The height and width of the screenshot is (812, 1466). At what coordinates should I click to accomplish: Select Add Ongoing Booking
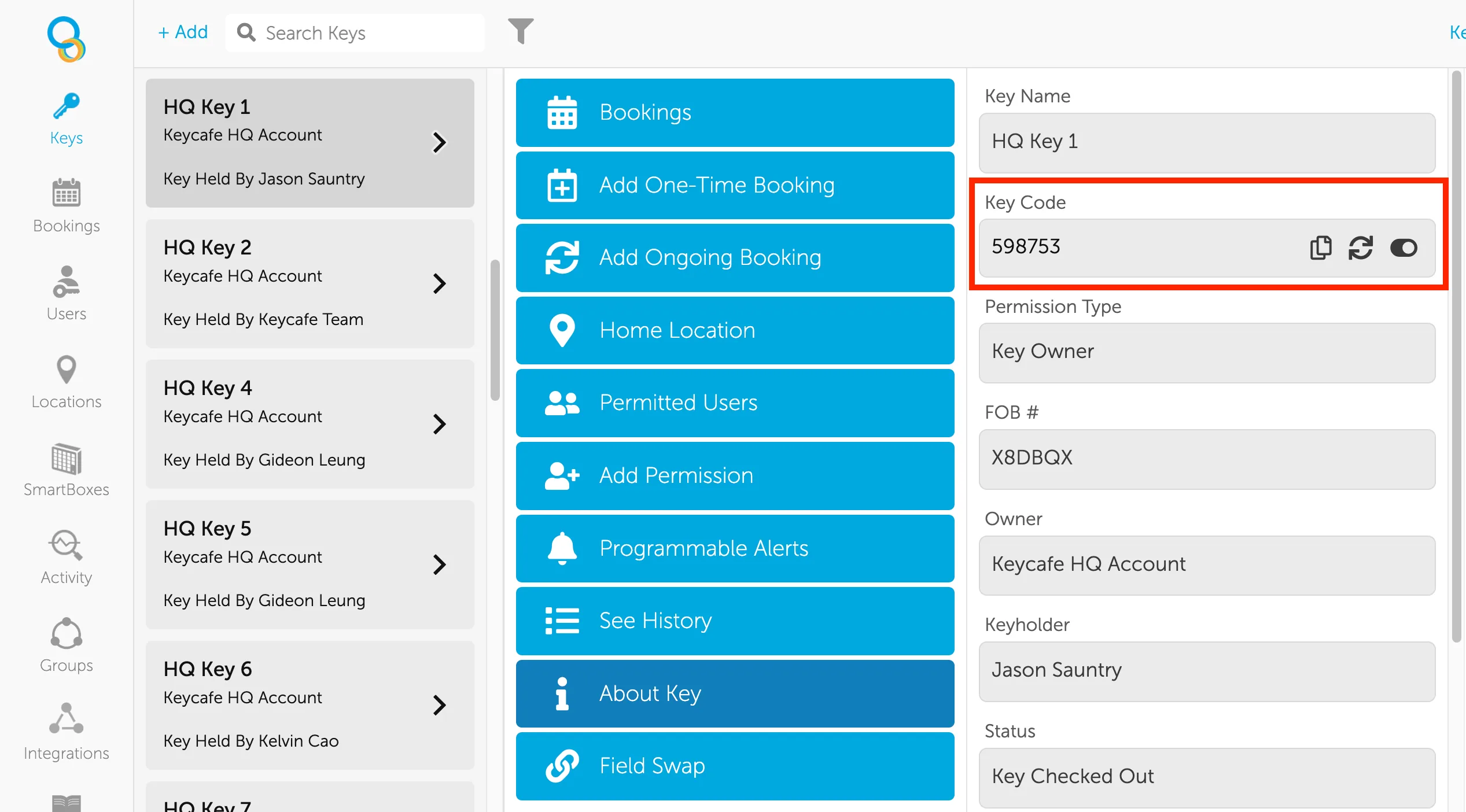pyautogui.click(x=735, y=258)
